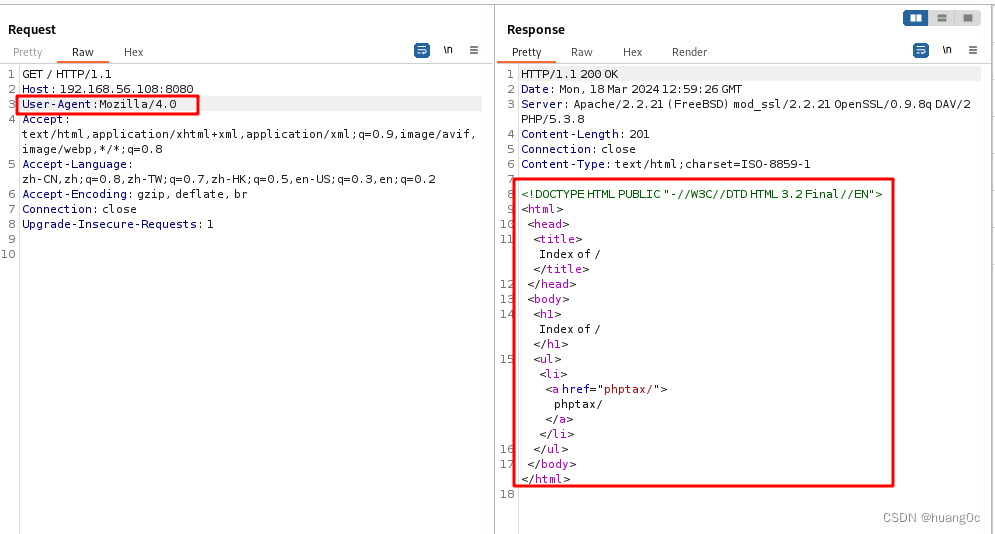Click the closing </html> tag line
Viewport: 995px width, 534px height.
[x=545, y=479]
